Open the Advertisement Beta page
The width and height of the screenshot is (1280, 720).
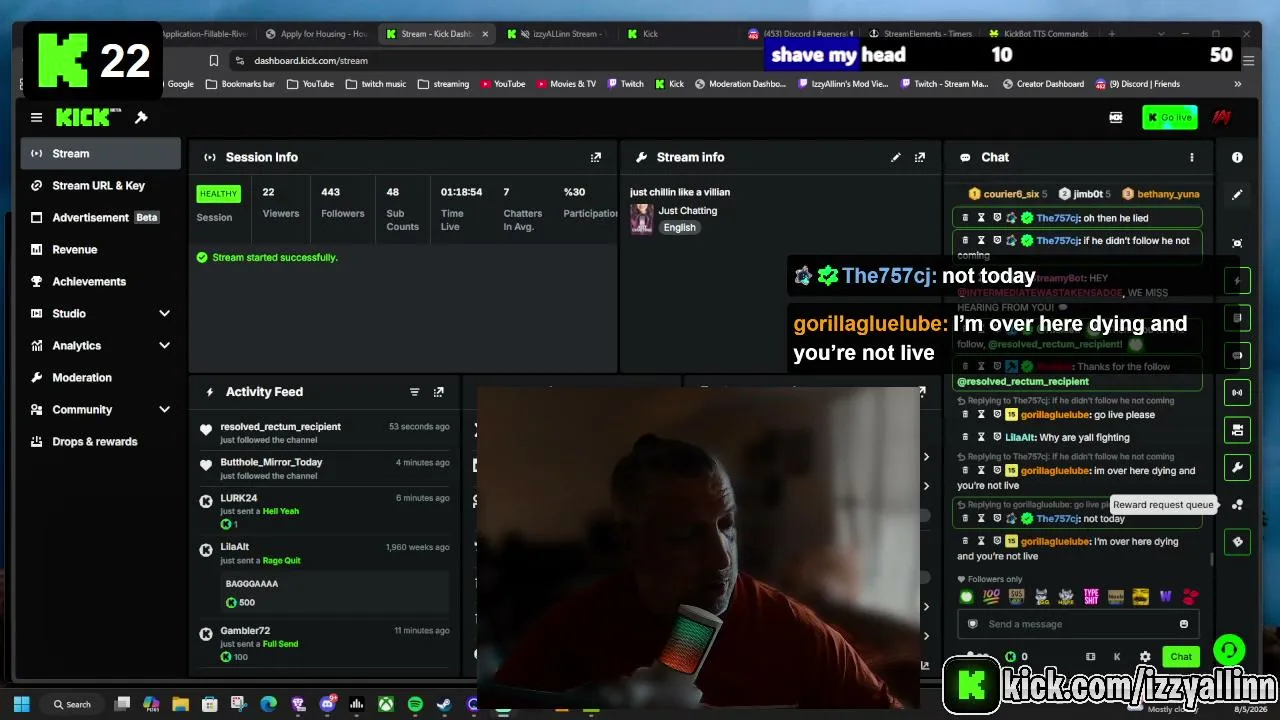pos(101,218)
